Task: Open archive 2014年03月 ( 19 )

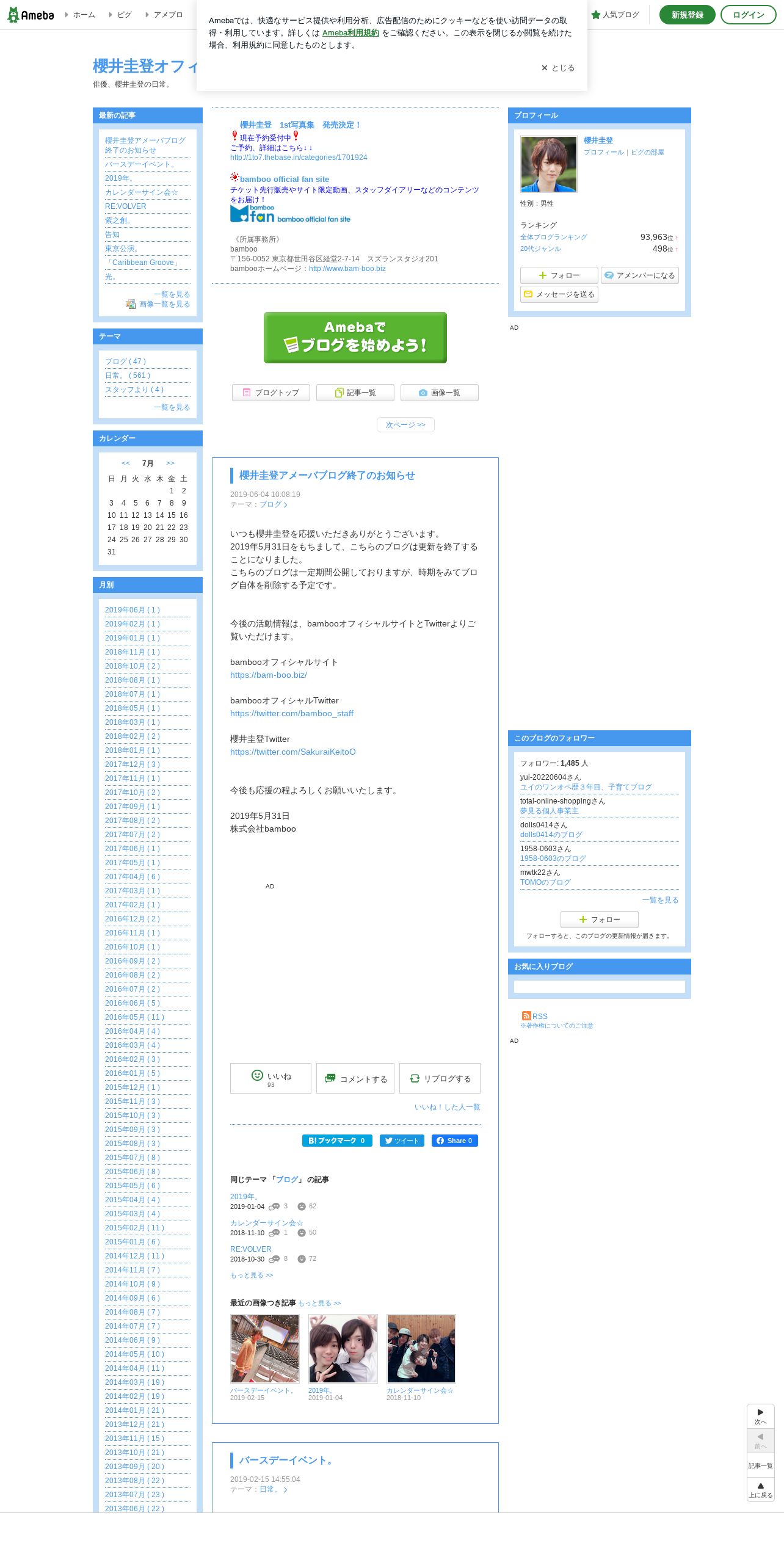Action: pyautogui.click(x=134, y=1382)
